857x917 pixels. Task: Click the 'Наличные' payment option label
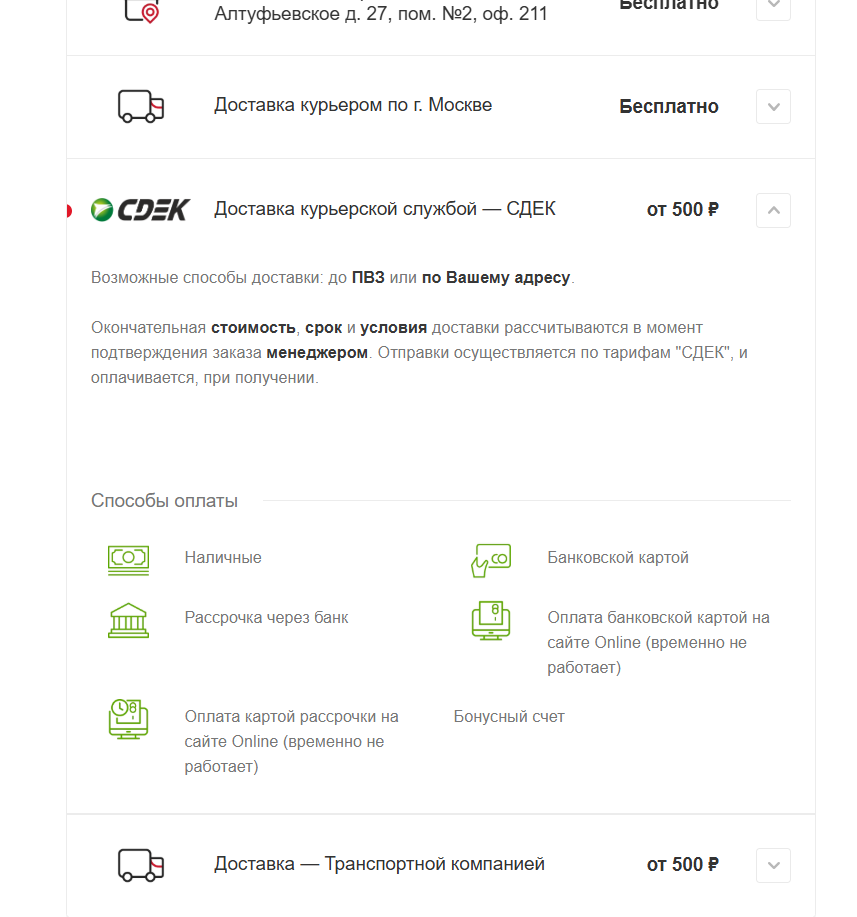click(x=223, y=558)
